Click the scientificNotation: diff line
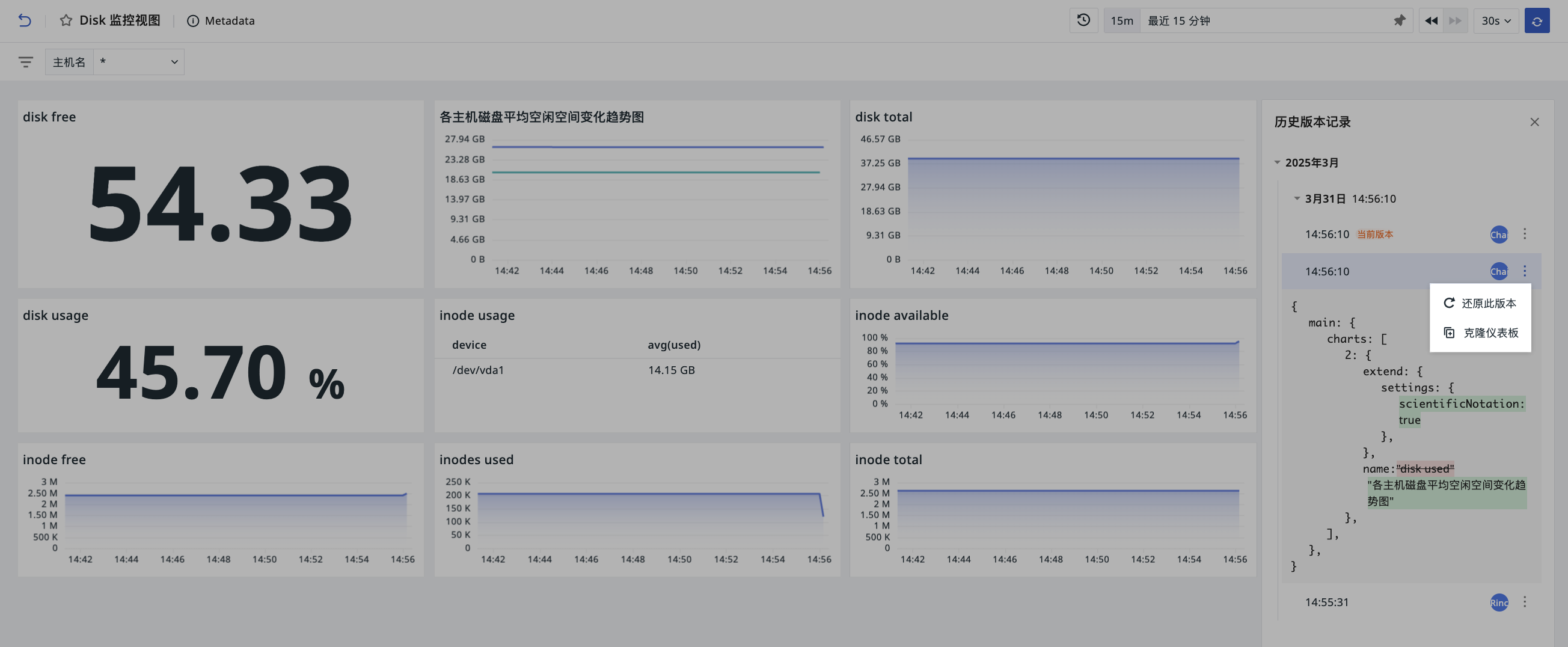 (x=1462, y=403)
